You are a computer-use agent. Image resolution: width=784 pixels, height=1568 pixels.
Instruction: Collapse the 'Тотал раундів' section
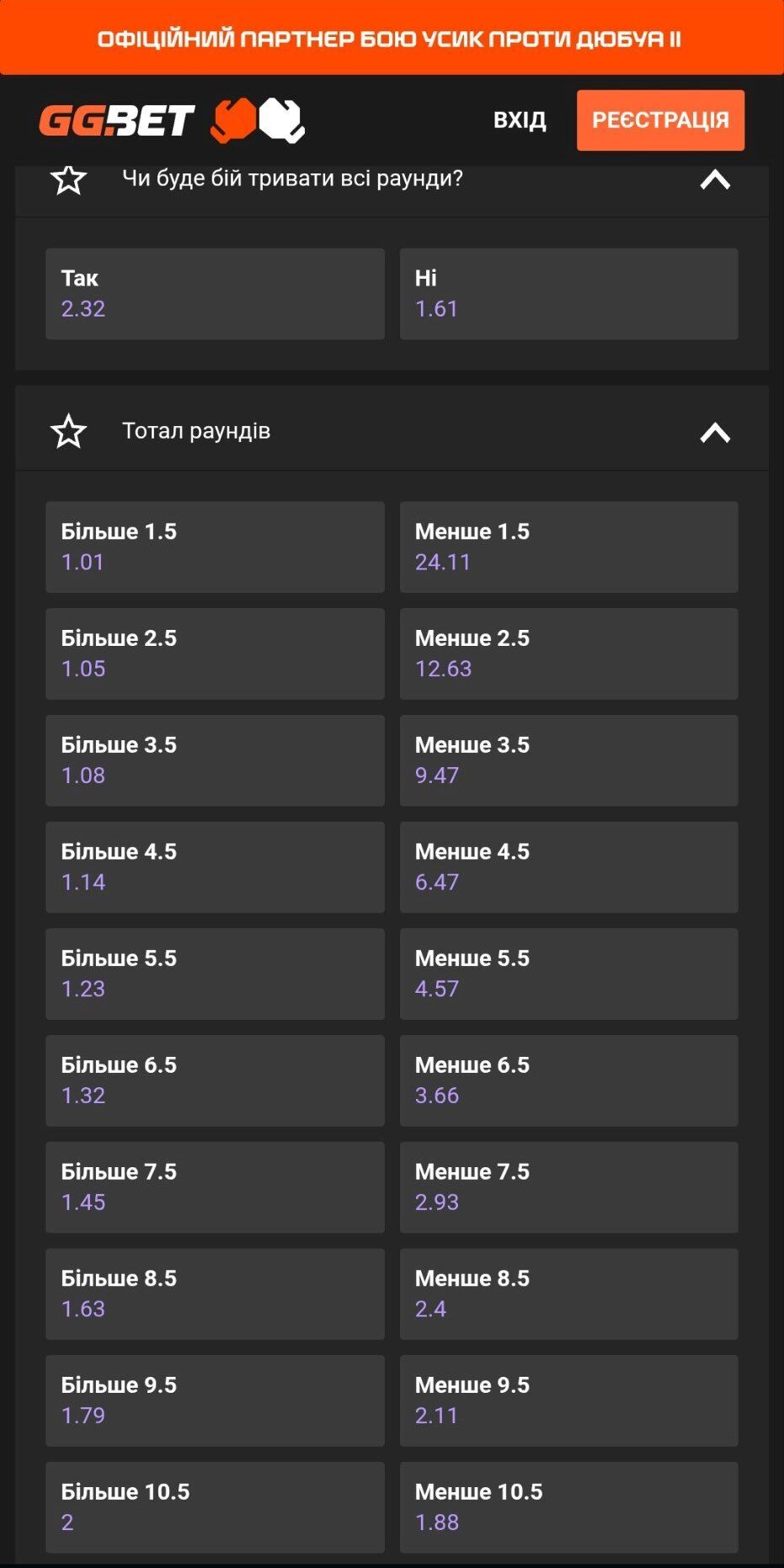[x=715, y=432]
